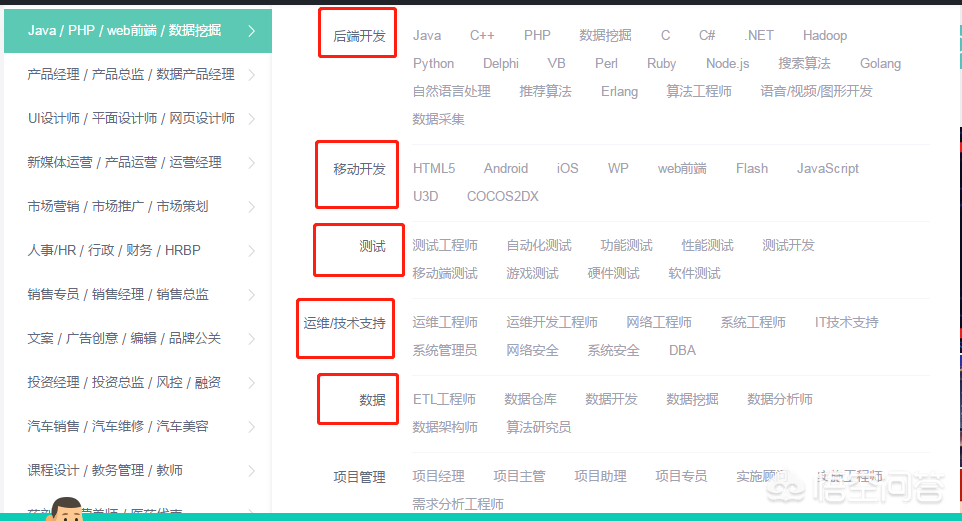The width and height of the screenshot is (962, 521).
Task: Expand 产品经理 / 产品总监 category chevron
Action: click(252, 75)
